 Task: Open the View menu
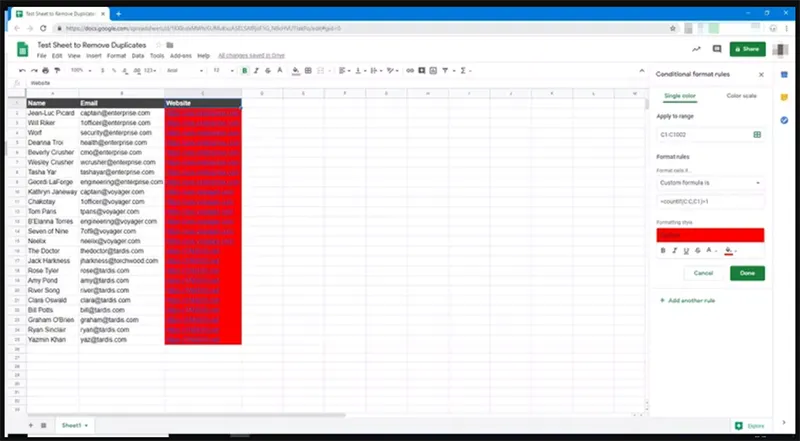point(74,56)
